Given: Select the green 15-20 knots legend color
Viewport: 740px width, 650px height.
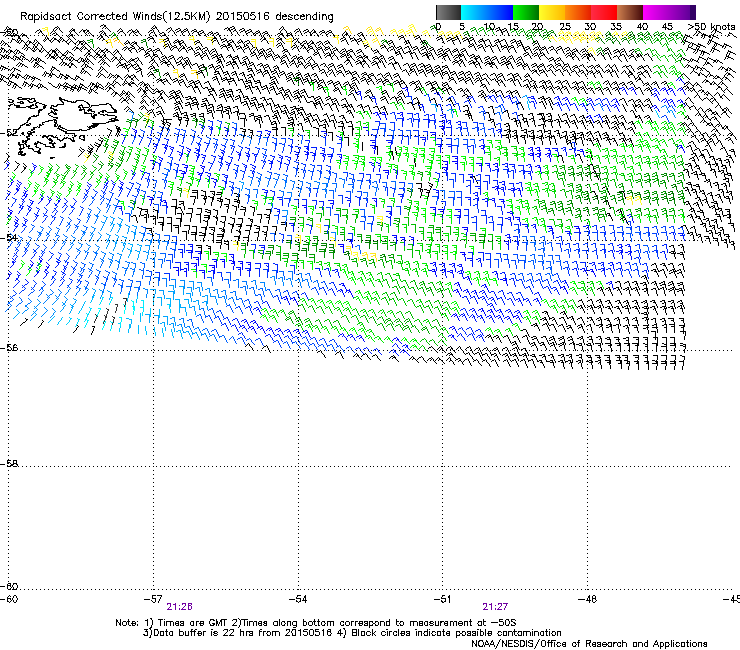Looking at the screenshot, I should tap(526, 12).
